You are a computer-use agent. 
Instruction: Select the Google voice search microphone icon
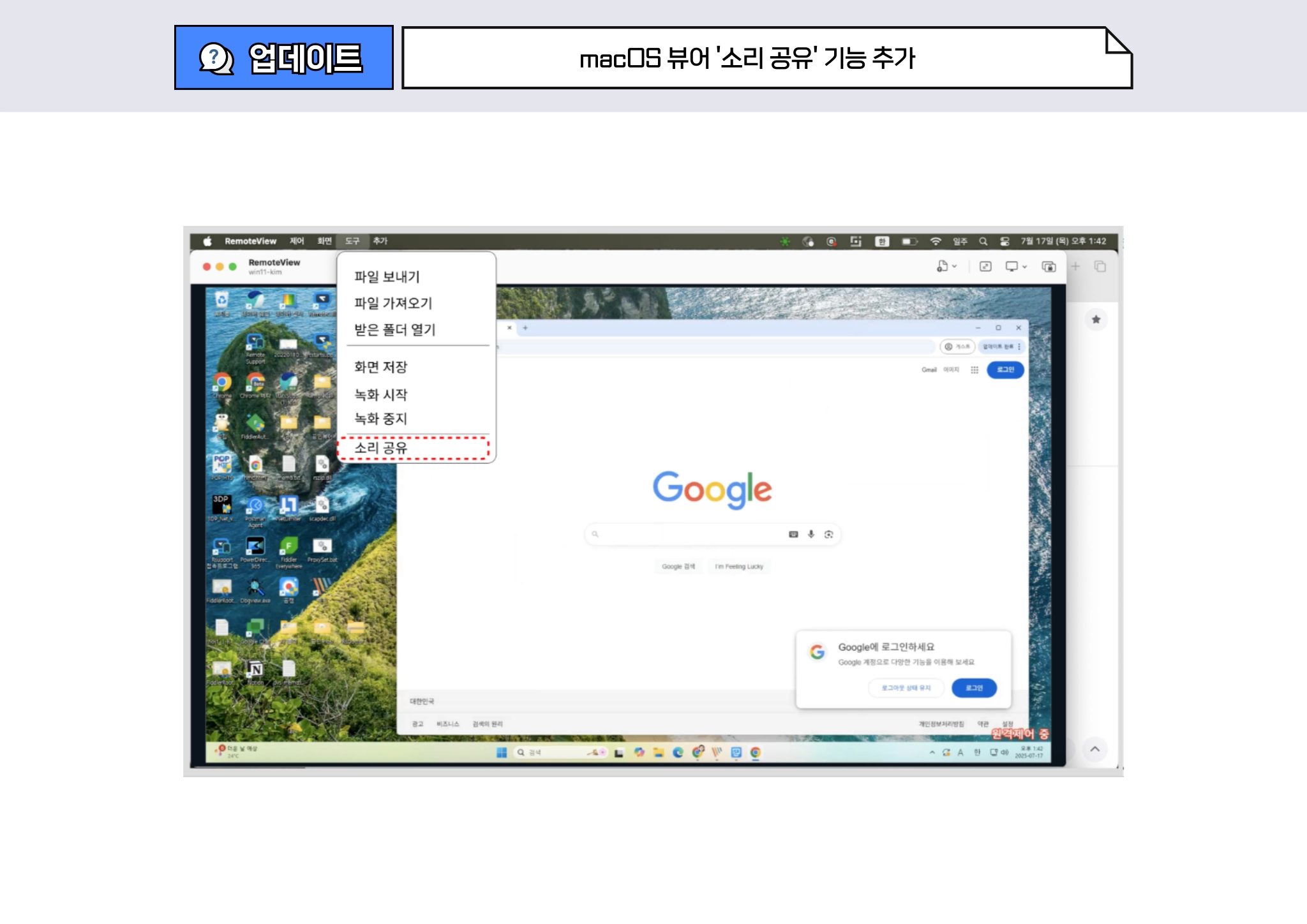(x=811, y=535)
